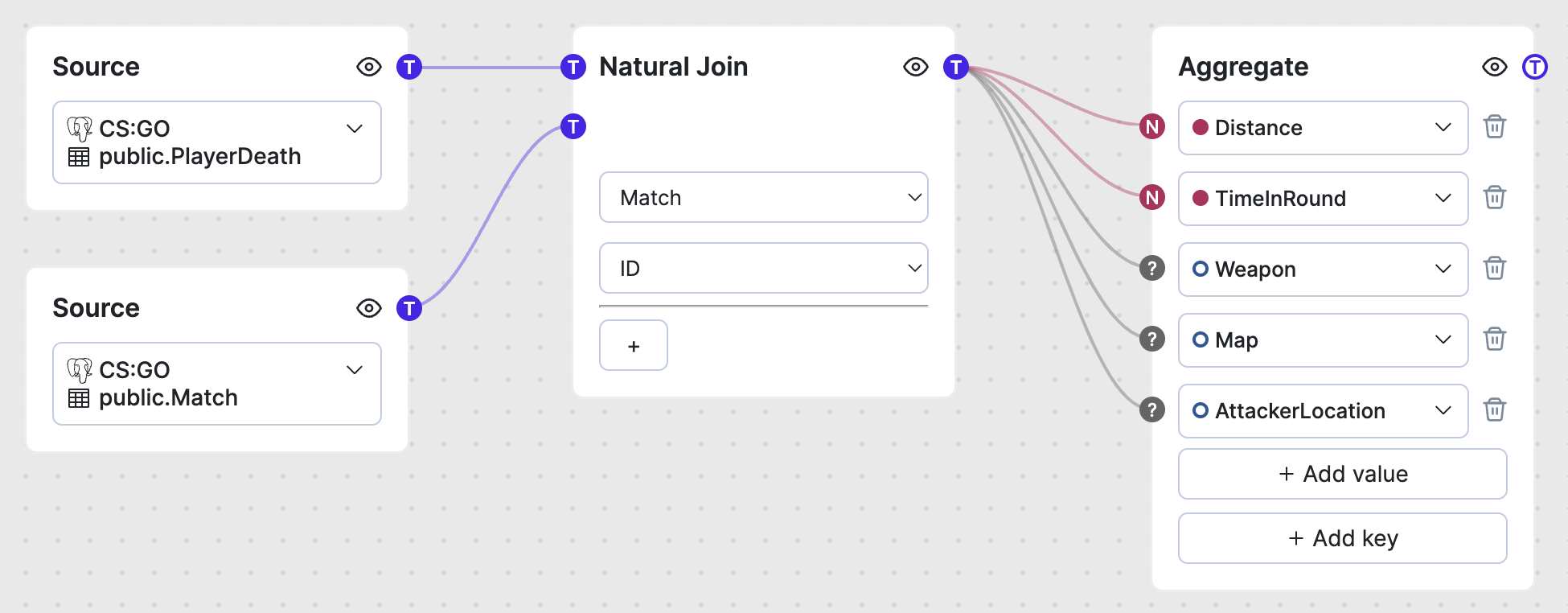1568x613 pixels.
Task: Open the public.Match source table dropdown
Action: pos(217,384)
